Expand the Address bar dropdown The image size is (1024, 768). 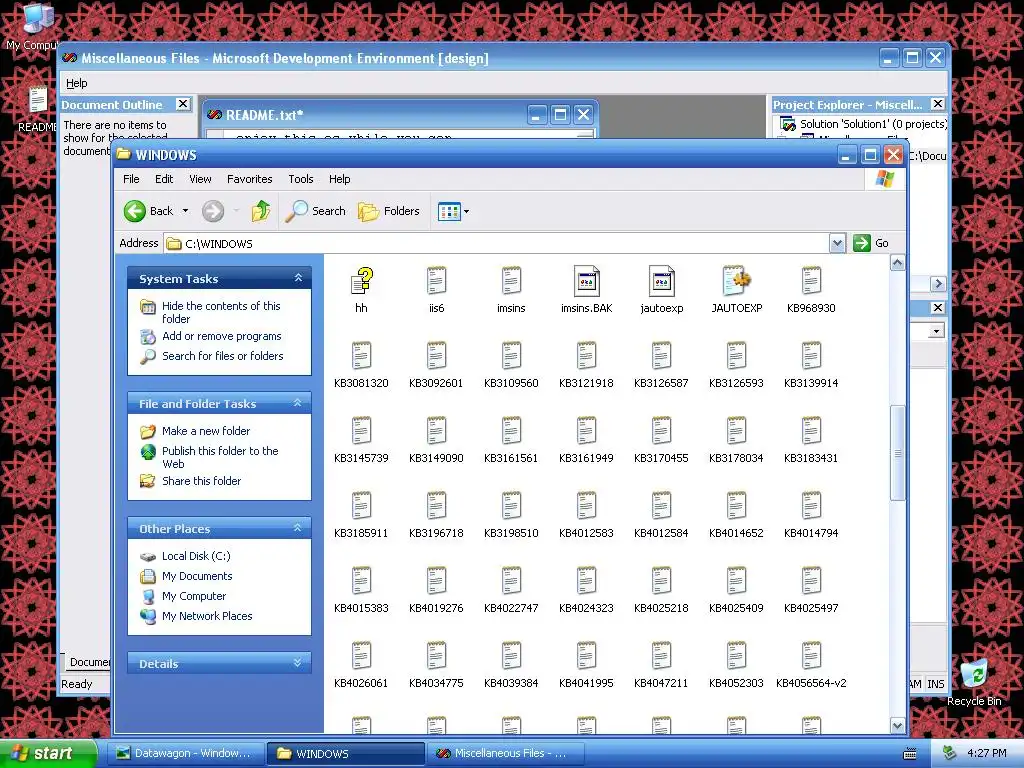837,244
